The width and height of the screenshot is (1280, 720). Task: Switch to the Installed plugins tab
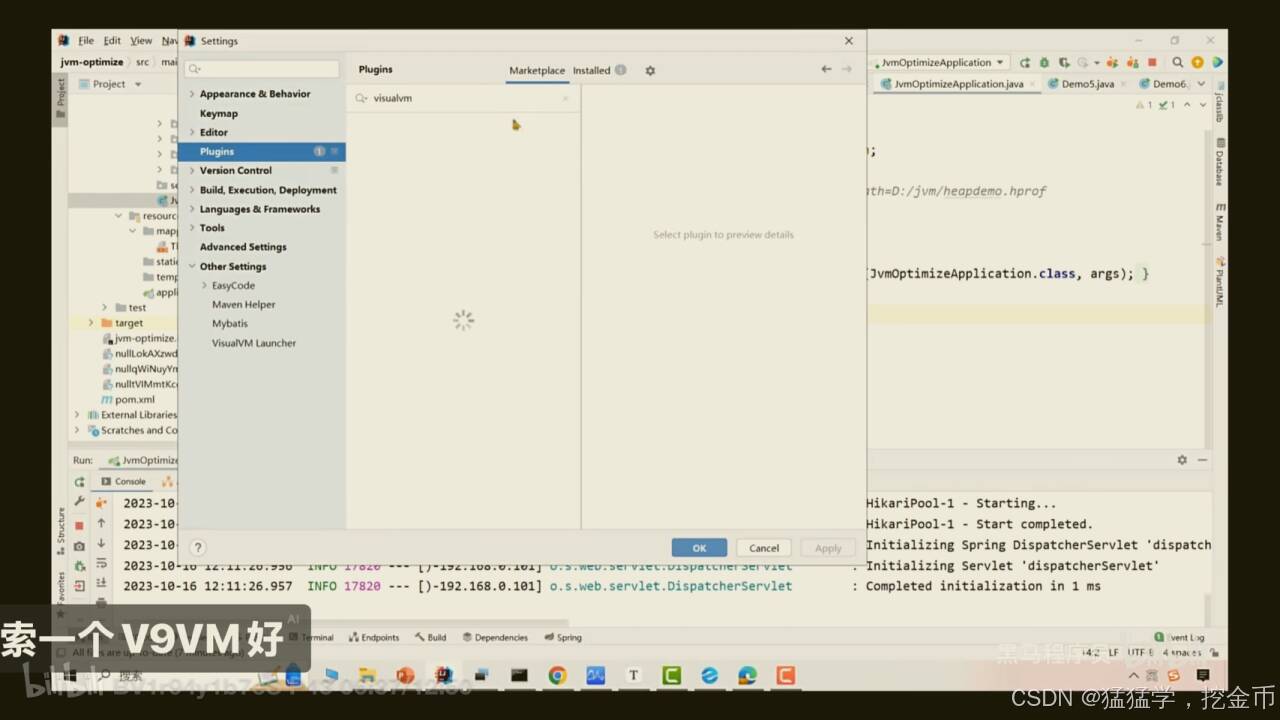pos(592,70)
